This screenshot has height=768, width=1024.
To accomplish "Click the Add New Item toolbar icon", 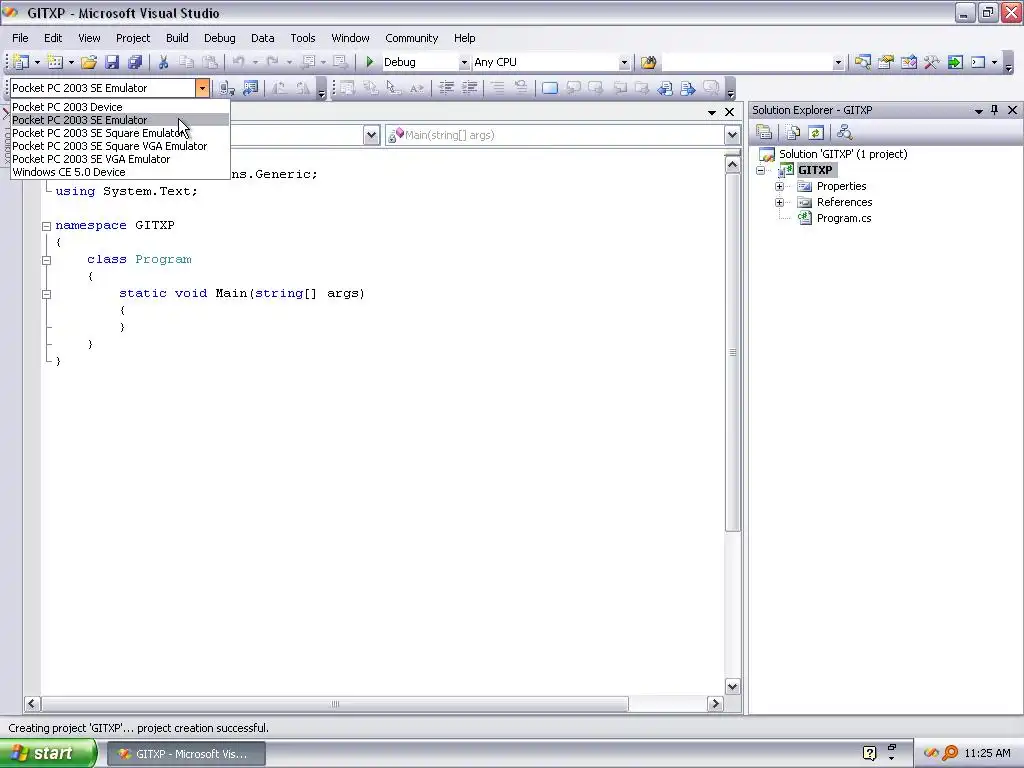I will [55, 62].
